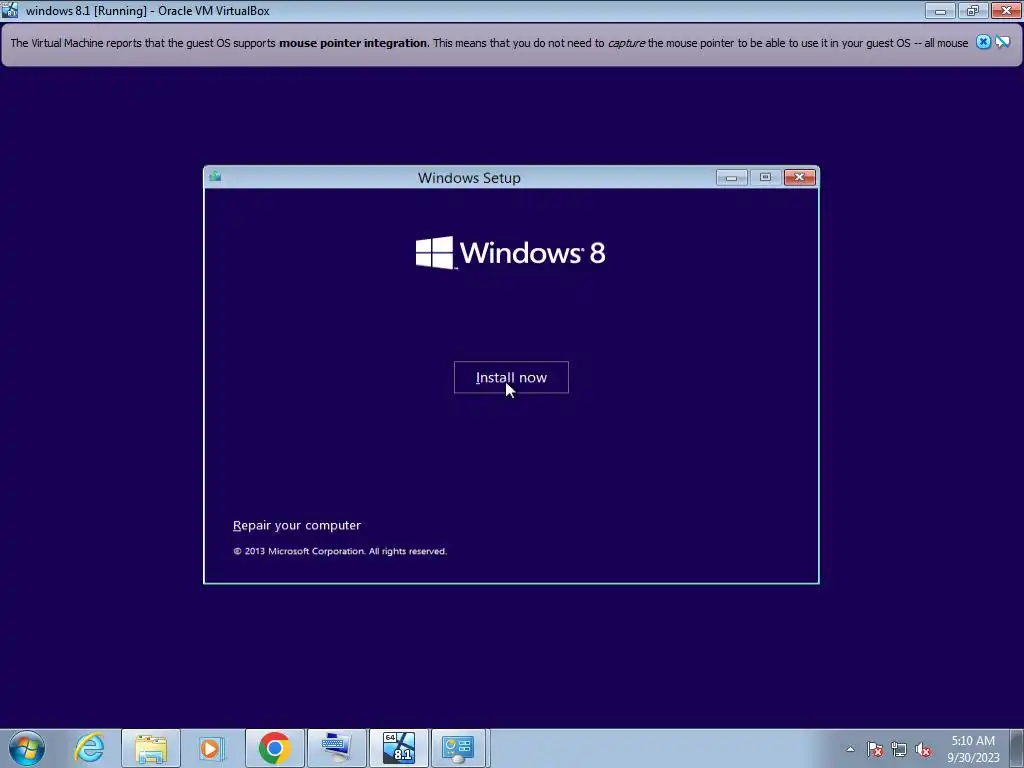Viewport: 1024px width, 768px height.
Task: Click the Install now button
Action: point(511,377)
